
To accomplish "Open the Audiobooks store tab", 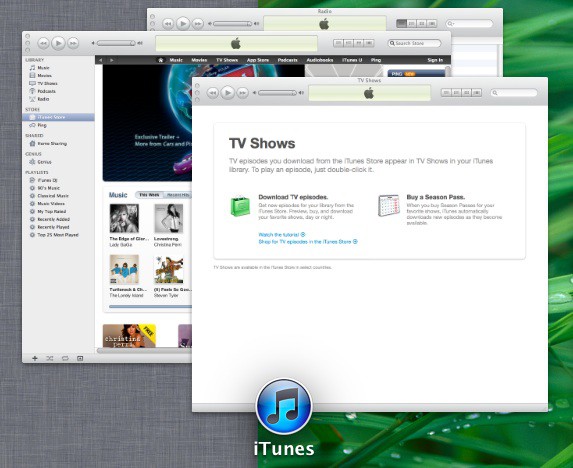I will tap(320, 60).
